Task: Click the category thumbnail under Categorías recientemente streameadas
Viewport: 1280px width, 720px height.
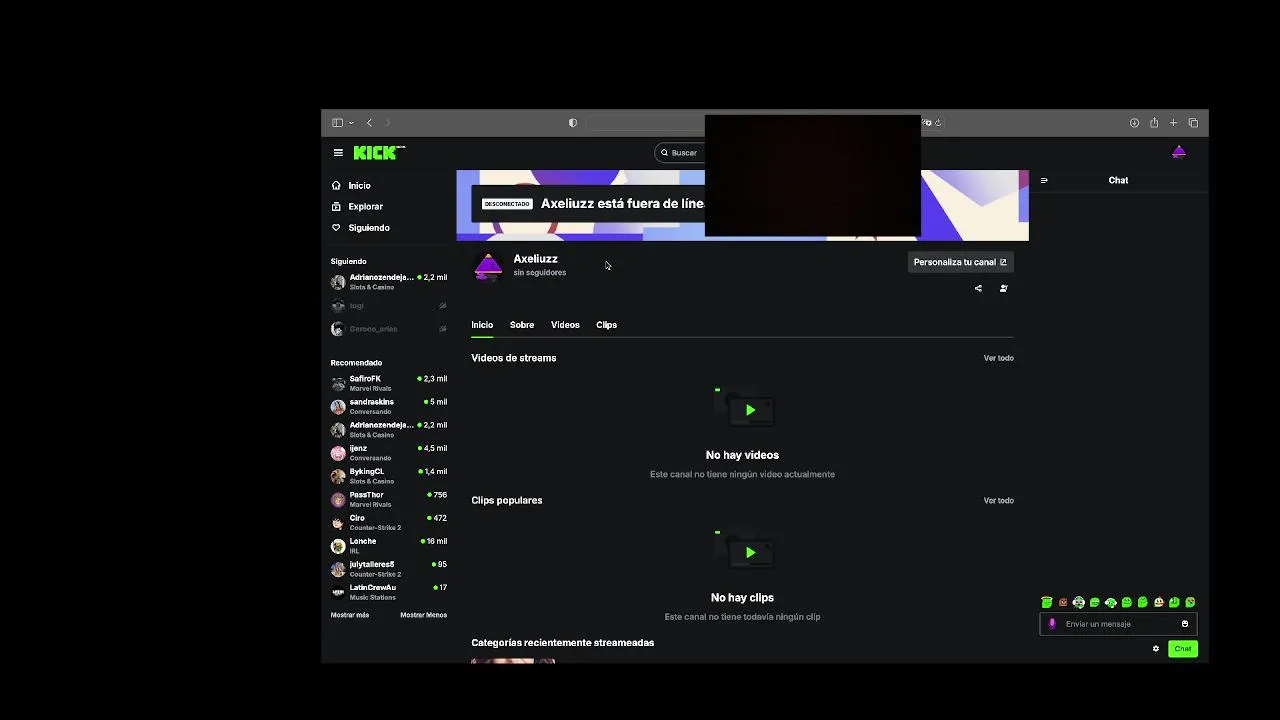Action: tap(513, 660)
